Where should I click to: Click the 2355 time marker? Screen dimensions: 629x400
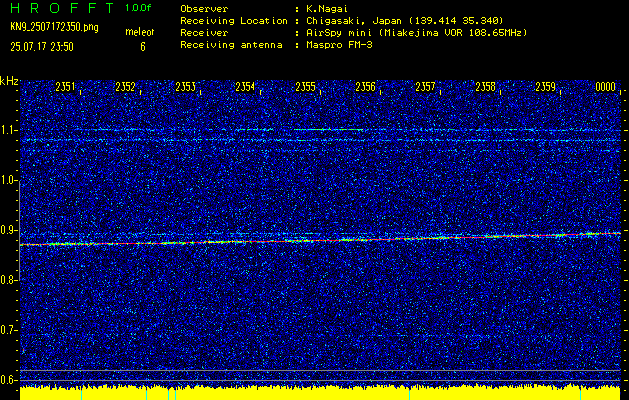point(305,87)
